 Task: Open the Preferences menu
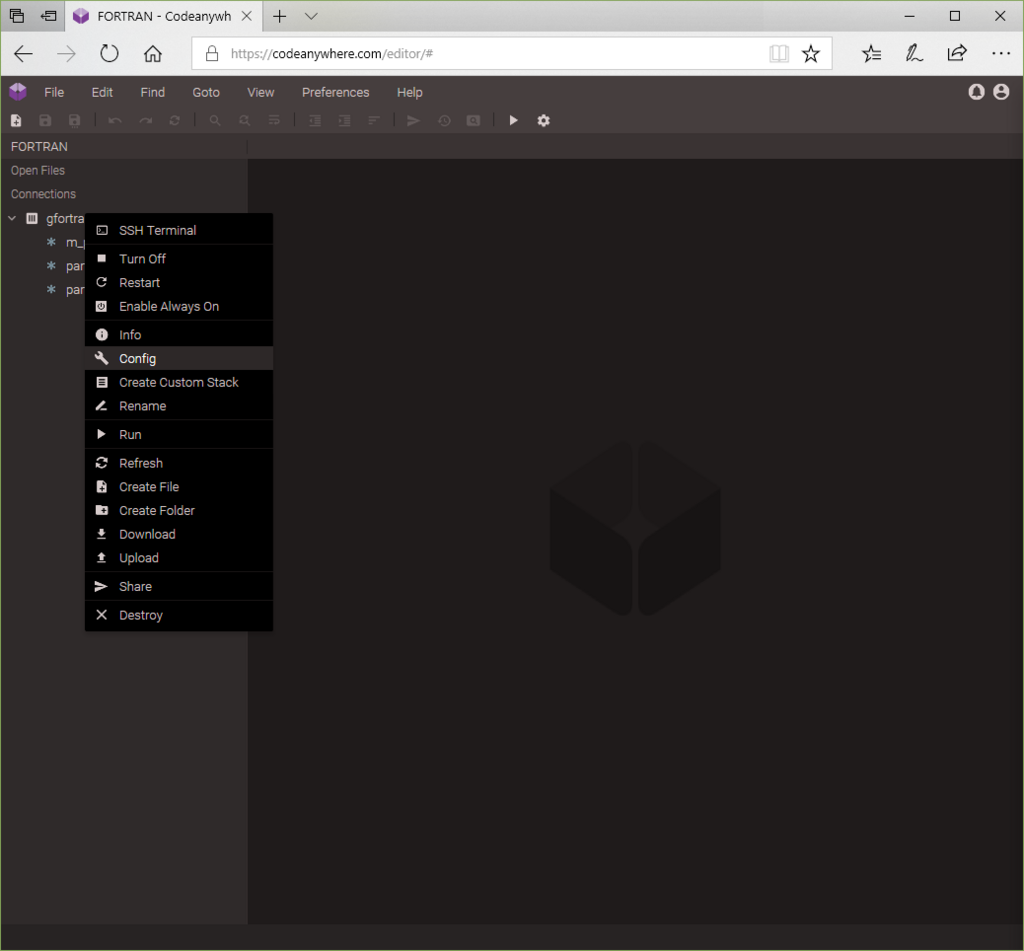coord(335,92)
